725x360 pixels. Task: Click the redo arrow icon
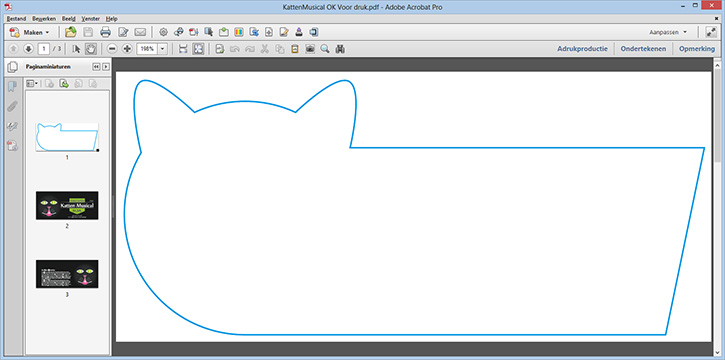(x=250, y=49)
